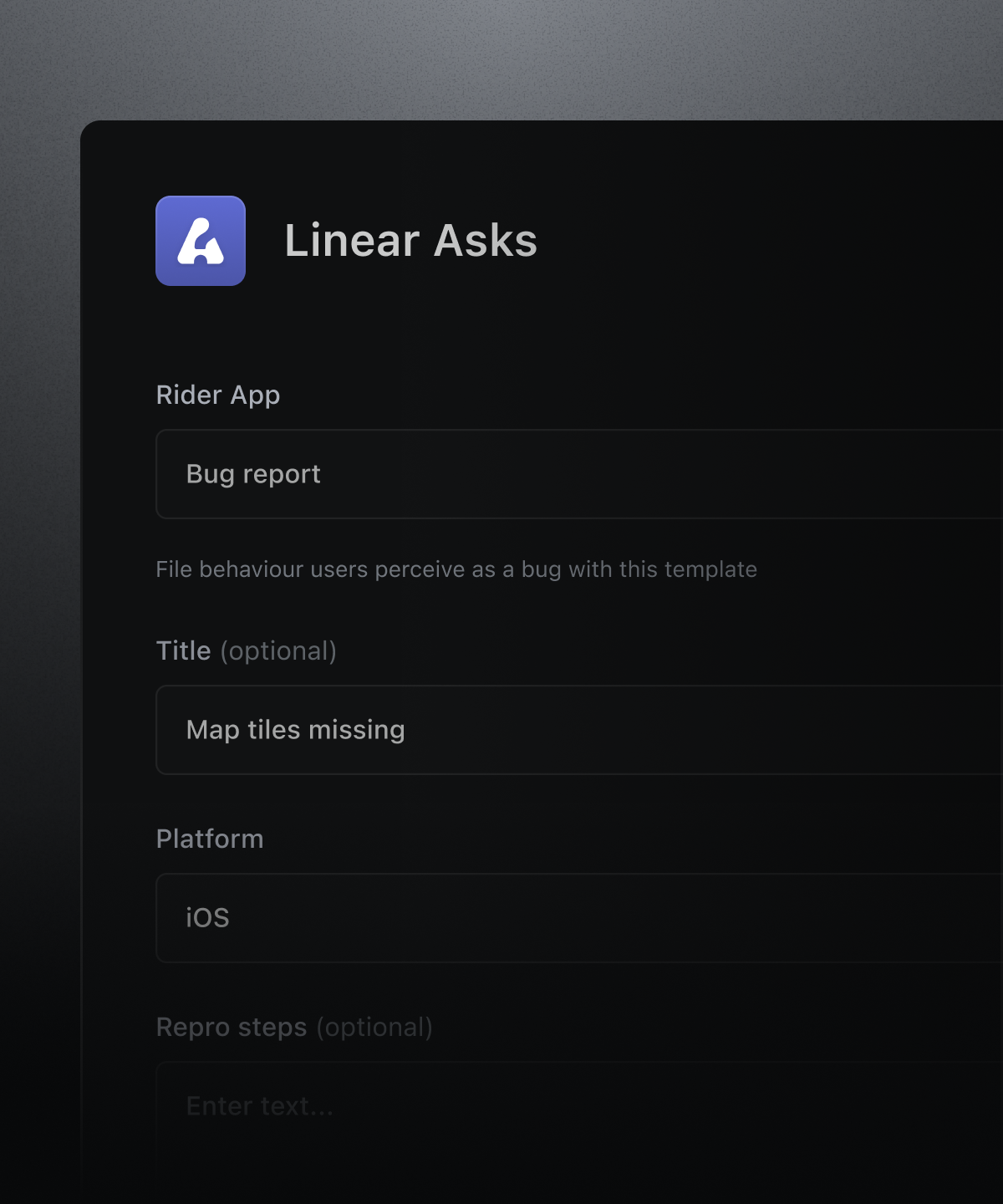Click "(optional)" beside the Title label
This screenshot has width=1003, height=1204.
tap(278, 650)
